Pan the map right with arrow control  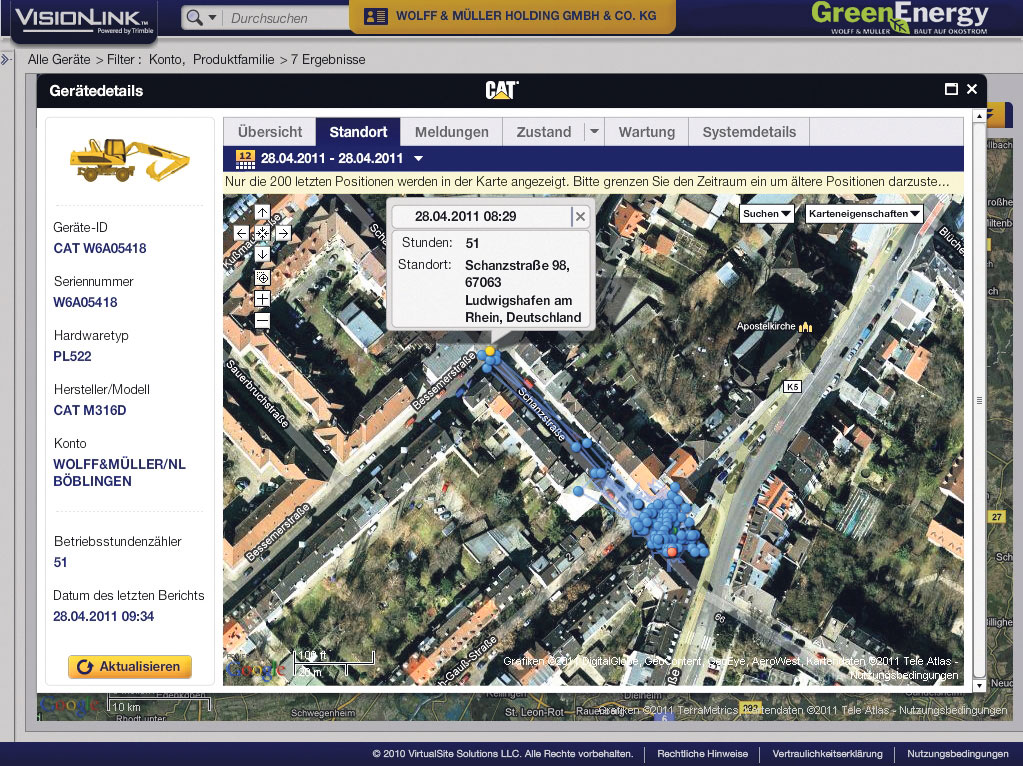[x=283, y=234]
